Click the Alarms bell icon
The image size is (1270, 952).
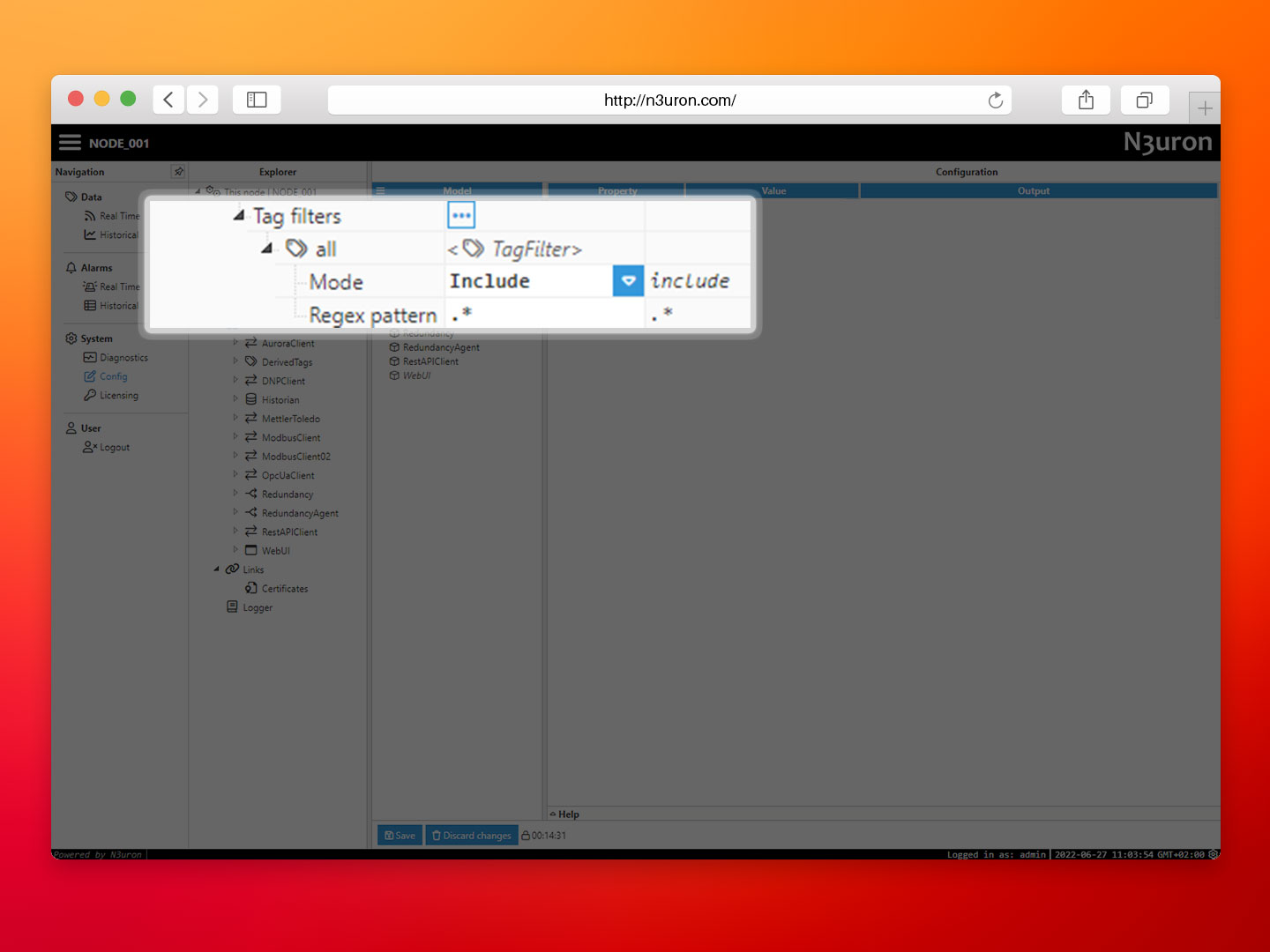[x=71, y=268]
